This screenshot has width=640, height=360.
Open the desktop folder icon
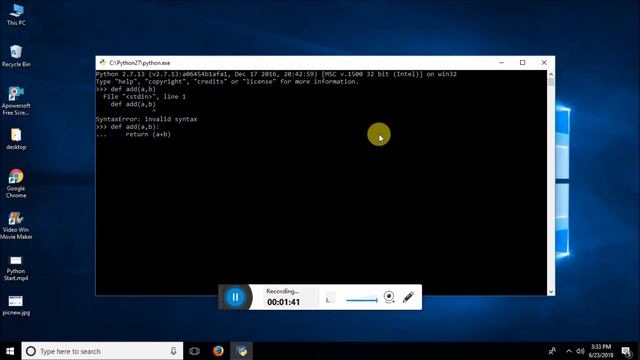pos(16,139)
